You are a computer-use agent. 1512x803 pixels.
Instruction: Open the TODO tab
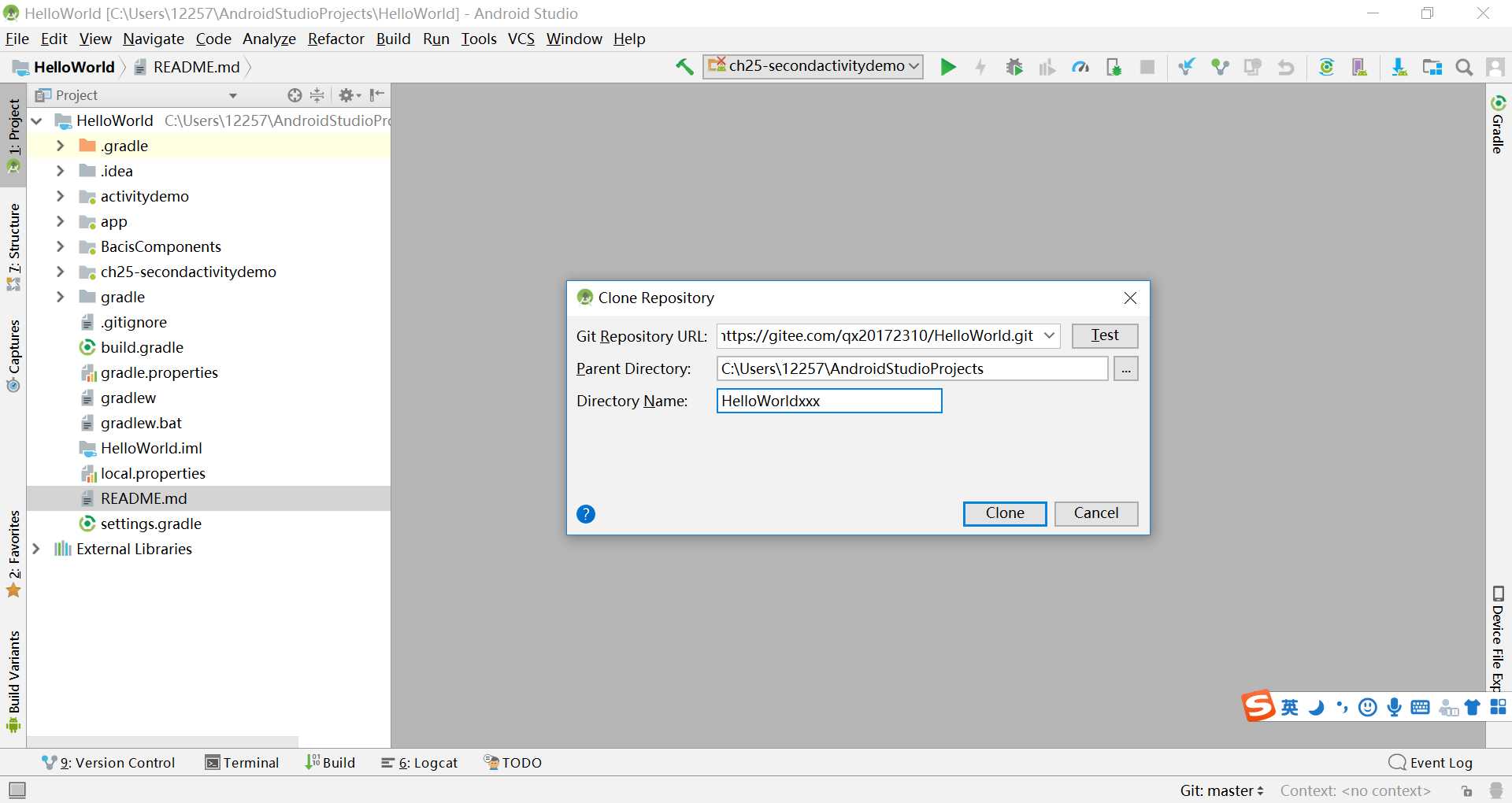click(513, 762)
